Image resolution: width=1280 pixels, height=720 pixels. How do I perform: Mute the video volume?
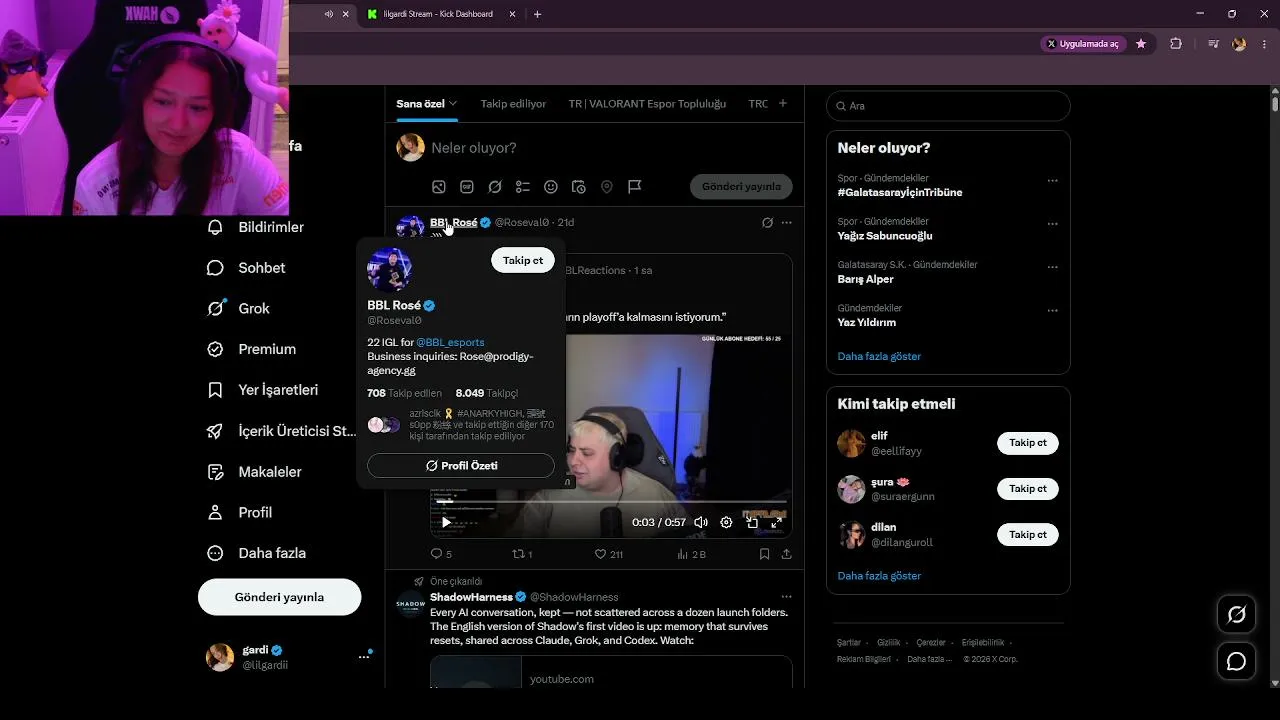click(x=701, y=522)
